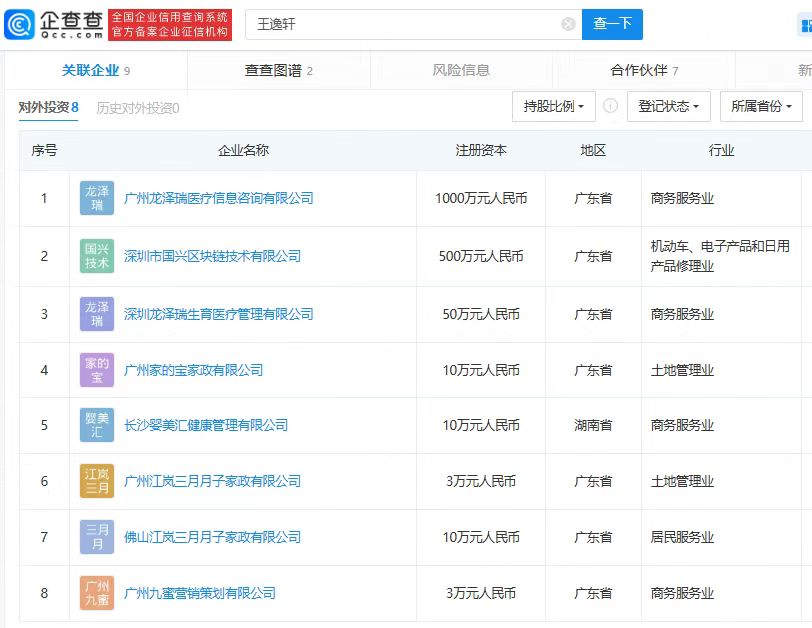Switch to the 风险信息 tab
The height and width of the screenshot is (628, 812).
(461, 70)
